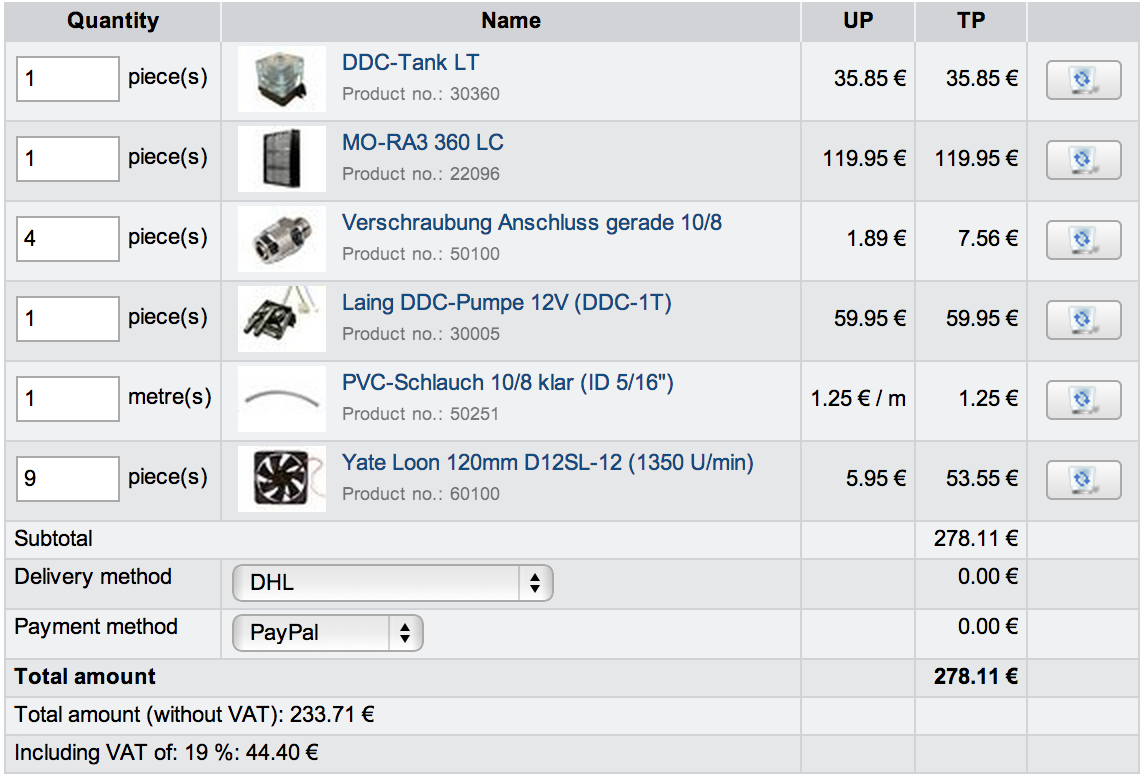Click quantity field for Yate Loon fans
The image size is (1142, 782).
tap(67, 479)
